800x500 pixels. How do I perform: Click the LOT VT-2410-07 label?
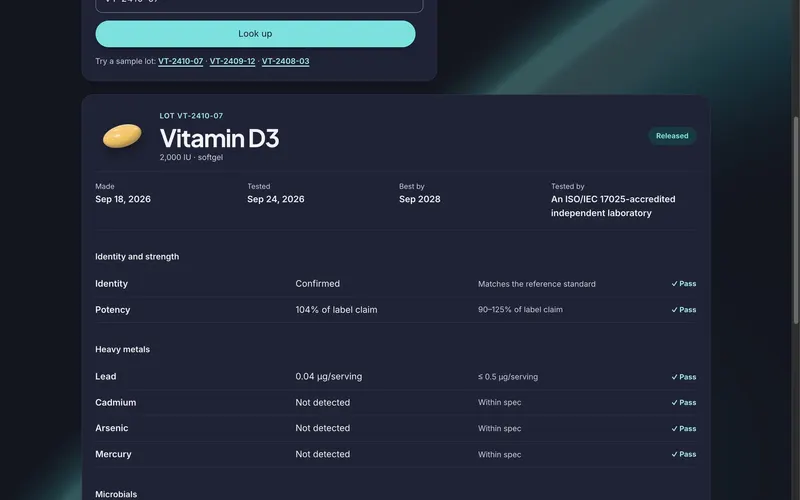pos(191,116)
